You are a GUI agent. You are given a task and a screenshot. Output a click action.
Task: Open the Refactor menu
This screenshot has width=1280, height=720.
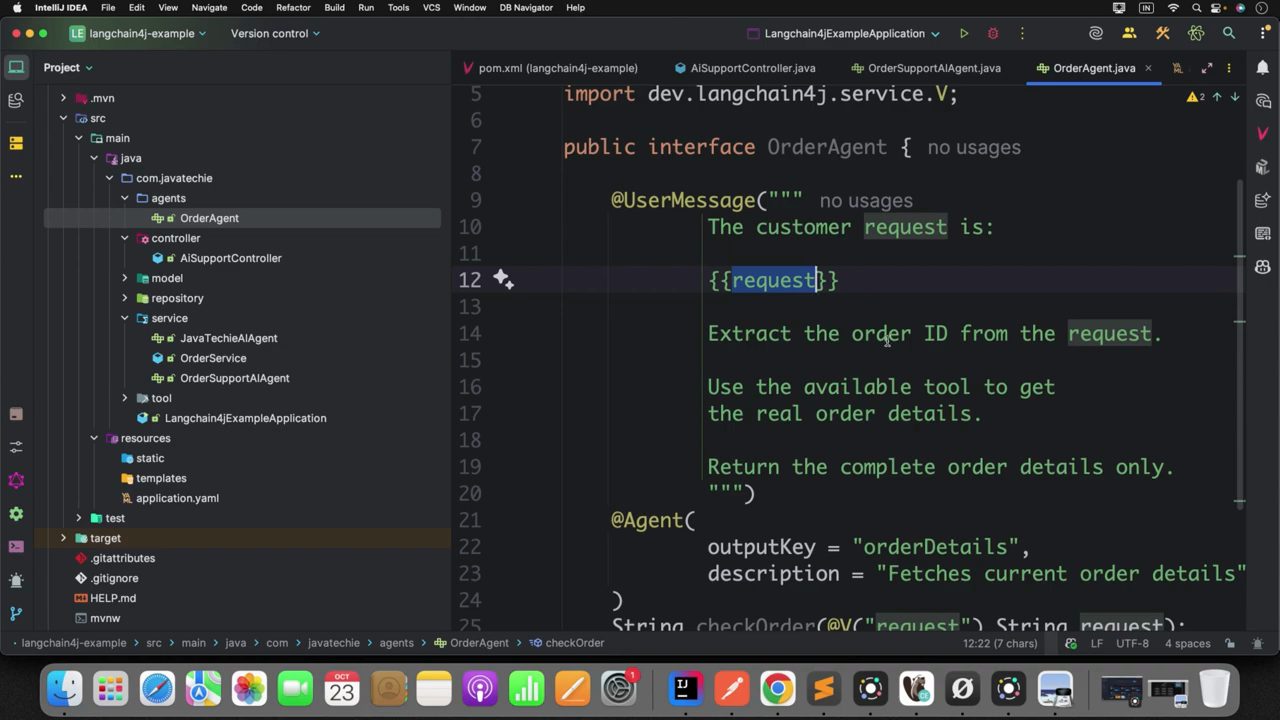tap(293, 7)
